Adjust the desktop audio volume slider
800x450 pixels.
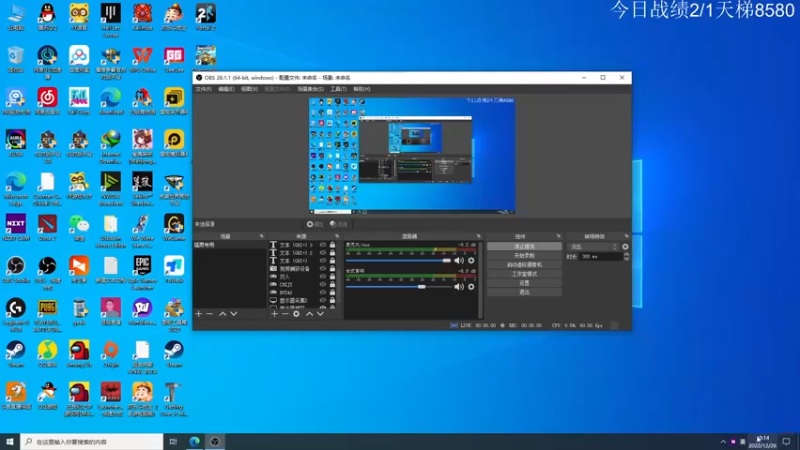pos(398,287)
